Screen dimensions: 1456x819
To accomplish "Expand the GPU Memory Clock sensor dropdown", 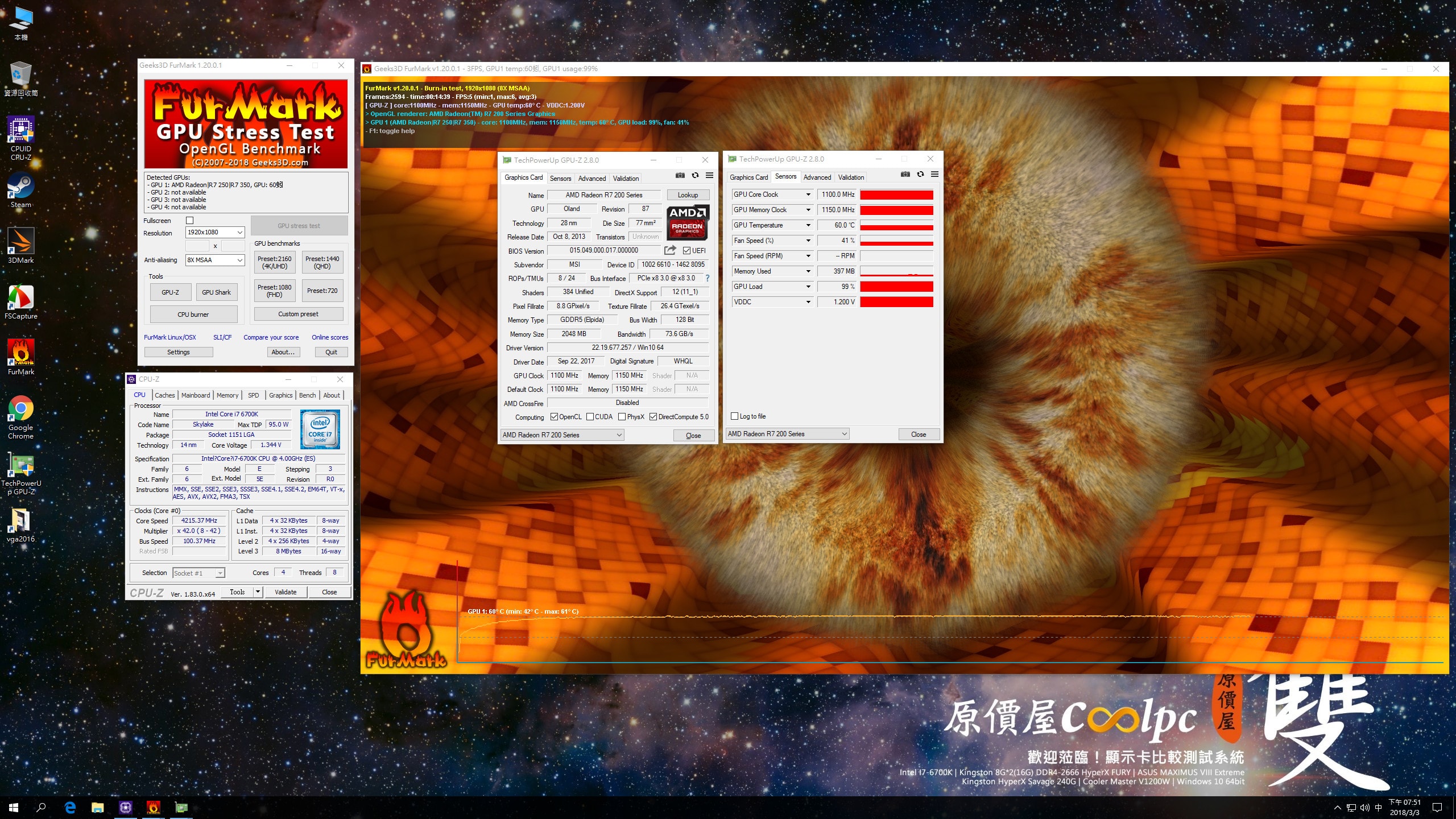I will (x=808, y=210).
